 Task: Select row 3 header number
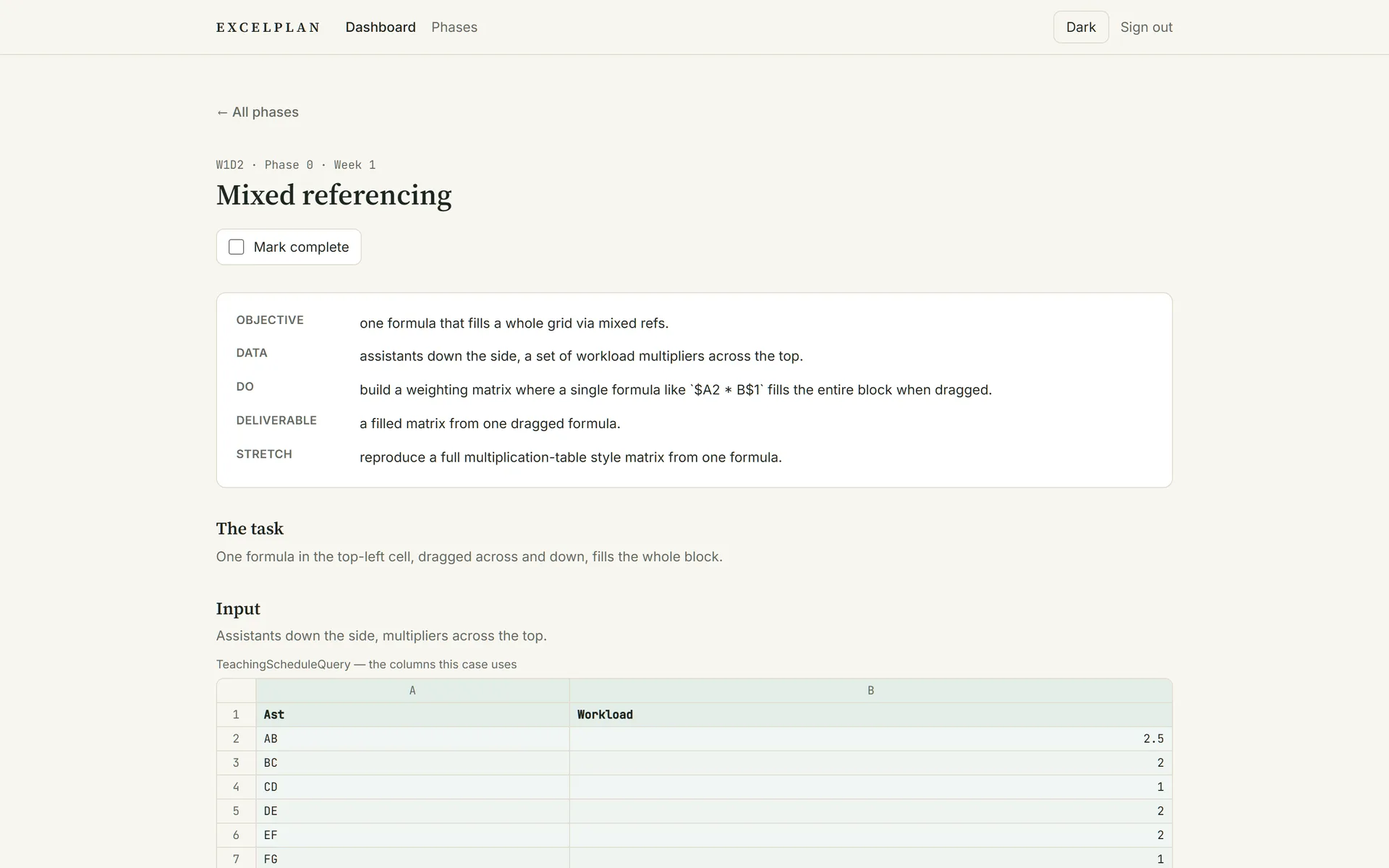236,763
